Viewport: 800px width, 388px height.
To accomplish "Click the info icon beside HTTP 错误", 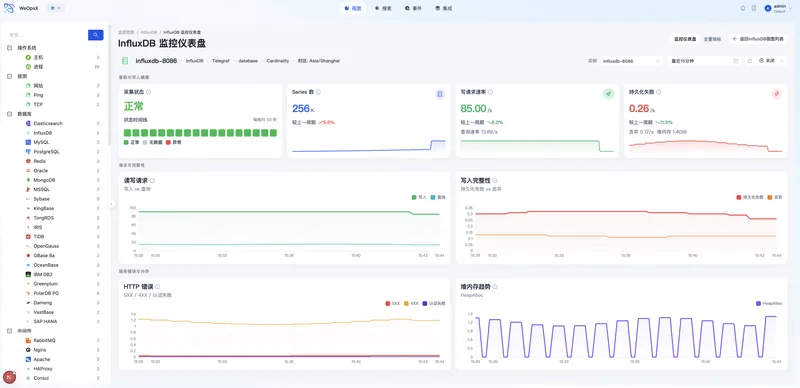I will coord(158,287).
